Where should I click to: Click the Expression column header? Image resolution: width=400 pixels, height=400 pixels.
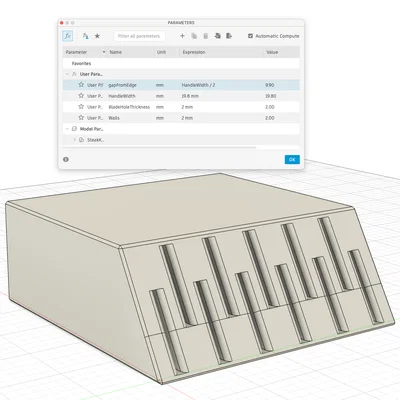pos(194,52)
